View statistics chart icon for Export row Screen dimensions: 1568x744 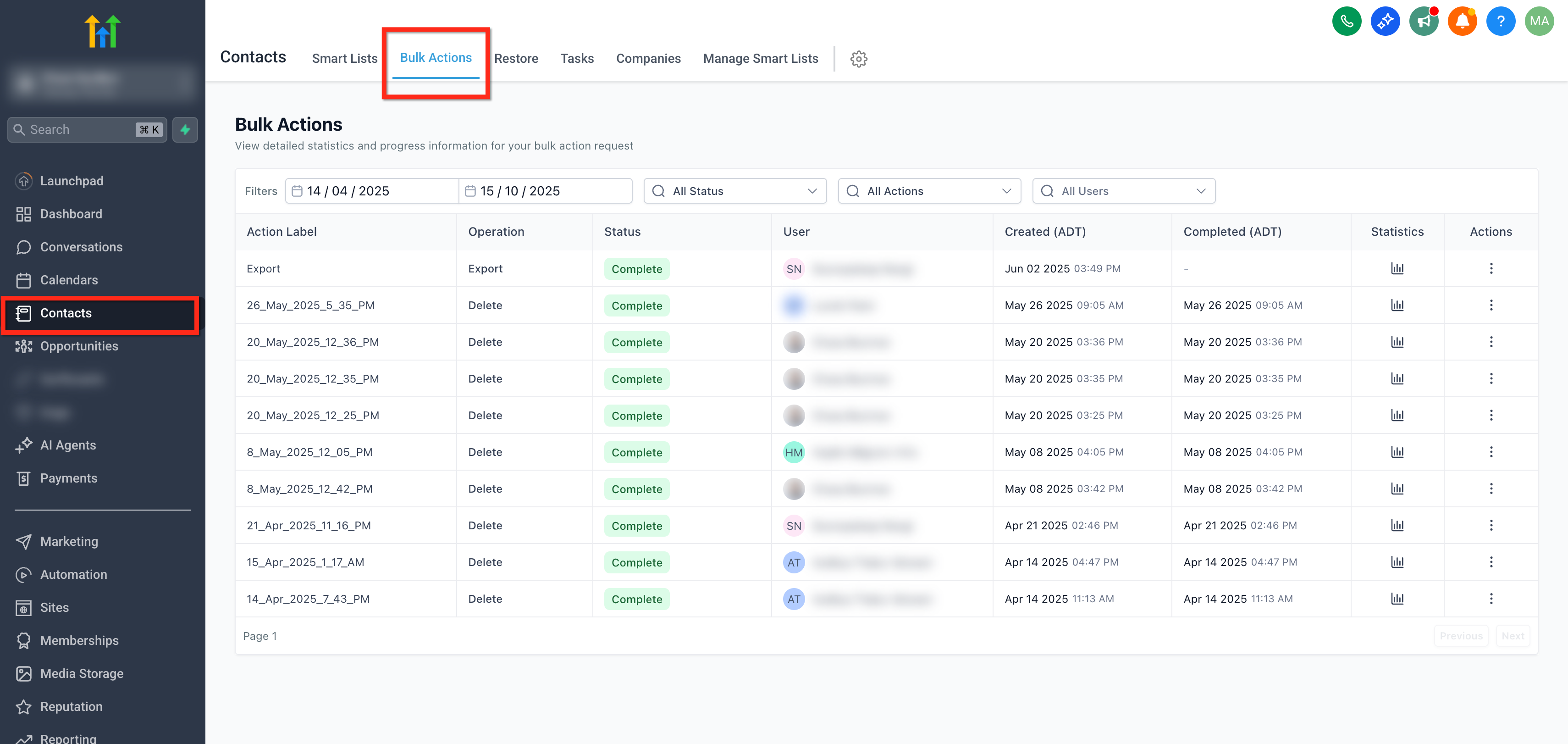pyautogui.click(x=1397, y=268)
